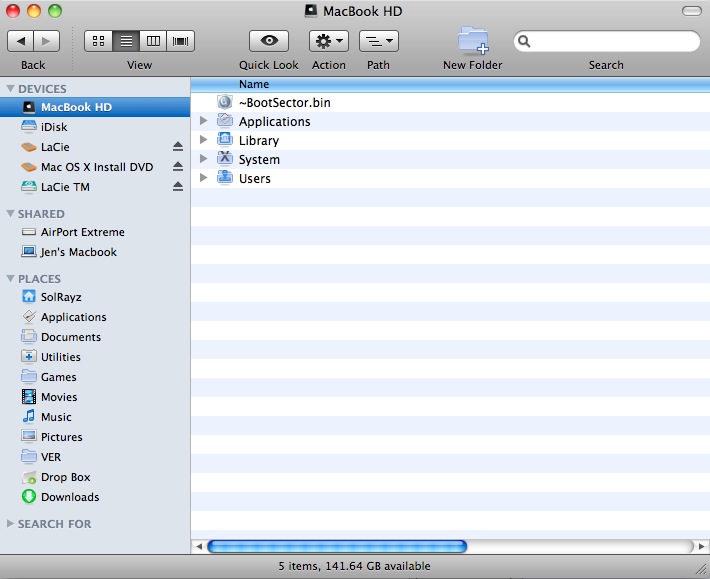Open iDisk in sidebar
Screen dimensions: 710x579
[95, 127]
